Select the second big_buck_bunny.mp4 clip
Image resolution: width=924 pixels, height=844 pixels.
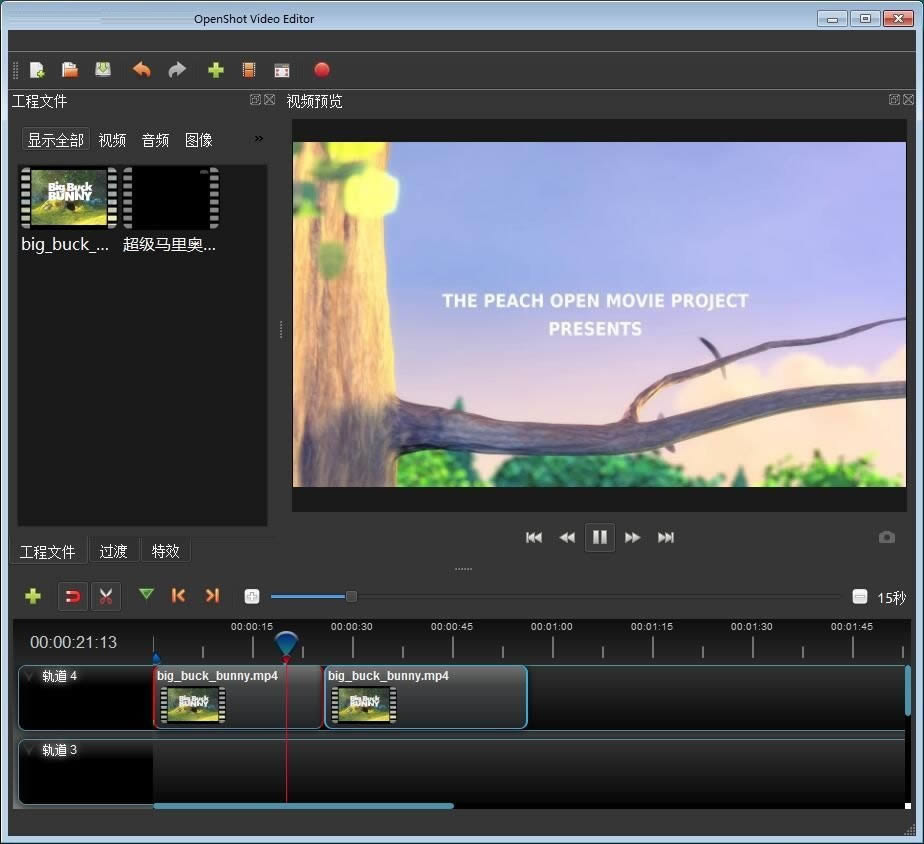point(425,697)
